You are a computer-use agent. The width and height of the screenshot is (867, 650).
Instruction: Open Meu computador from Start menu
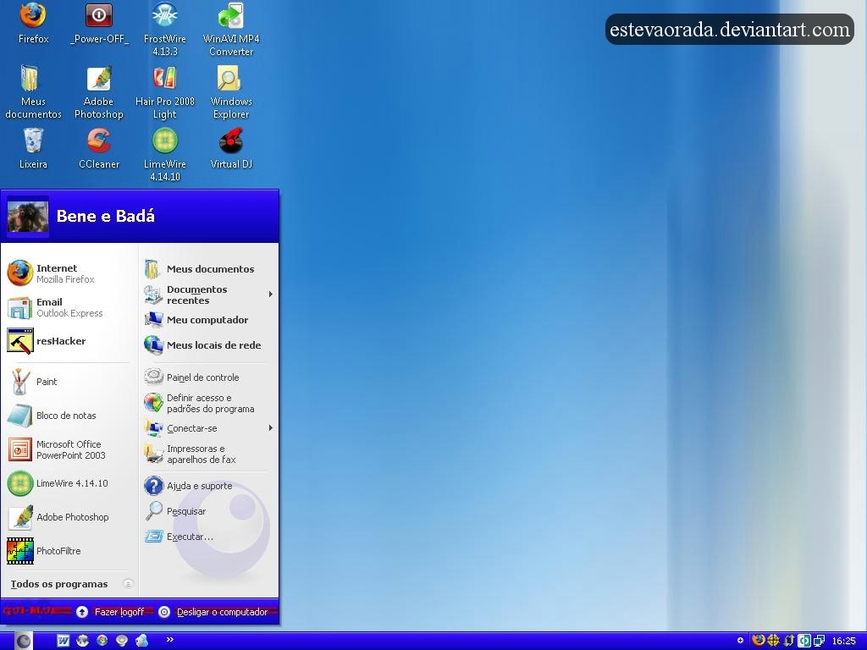[x=209, y=319]
